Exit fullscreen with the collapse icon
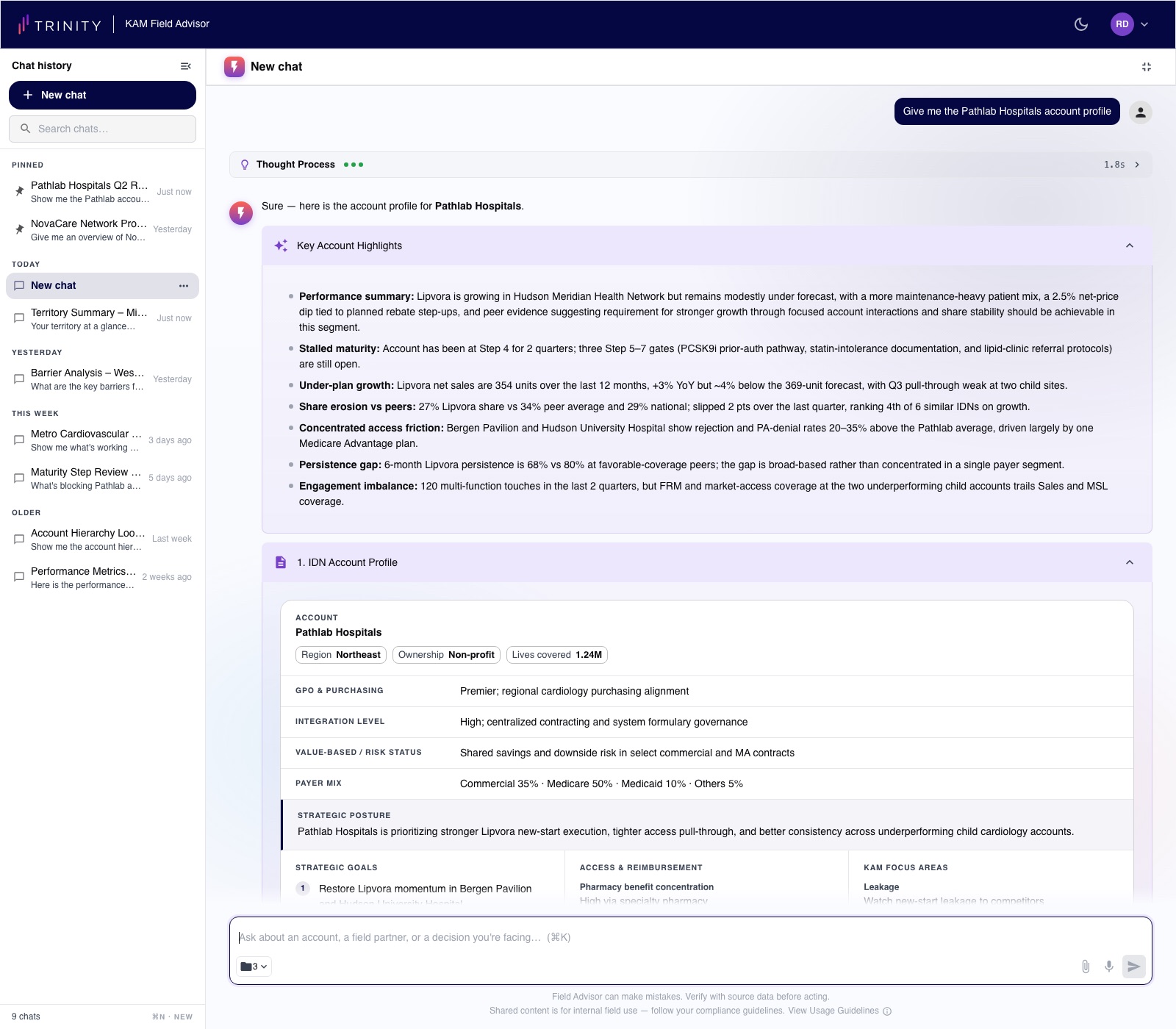Viewport: 1176px width, 1029px height. 1147,67
